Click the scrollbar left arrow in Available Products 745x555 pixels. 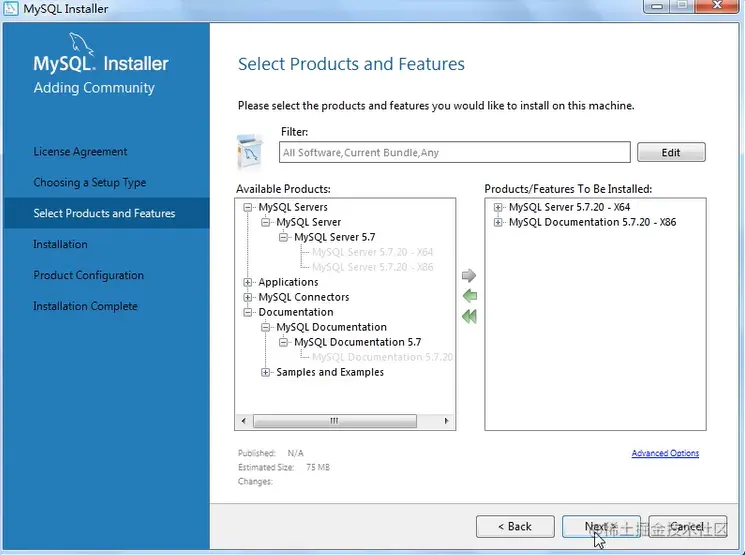pyautogui.click(x=244, y=421)
